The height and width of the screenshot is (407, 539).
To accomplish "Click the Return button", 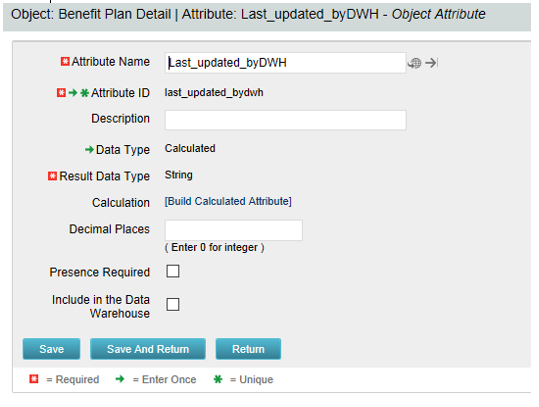I will pos(248,349).
